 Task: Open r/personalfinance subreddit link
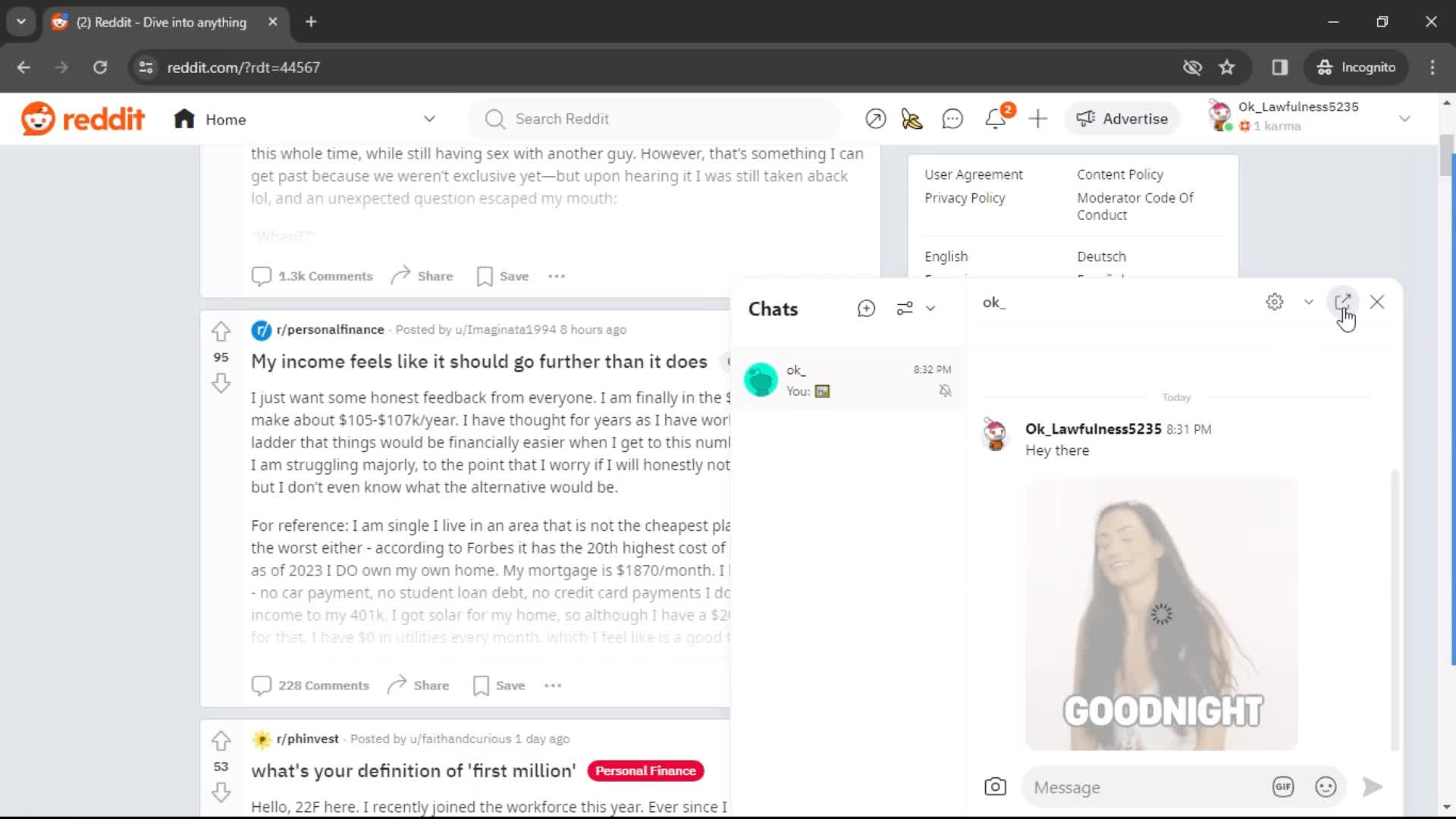click(330, 329)
